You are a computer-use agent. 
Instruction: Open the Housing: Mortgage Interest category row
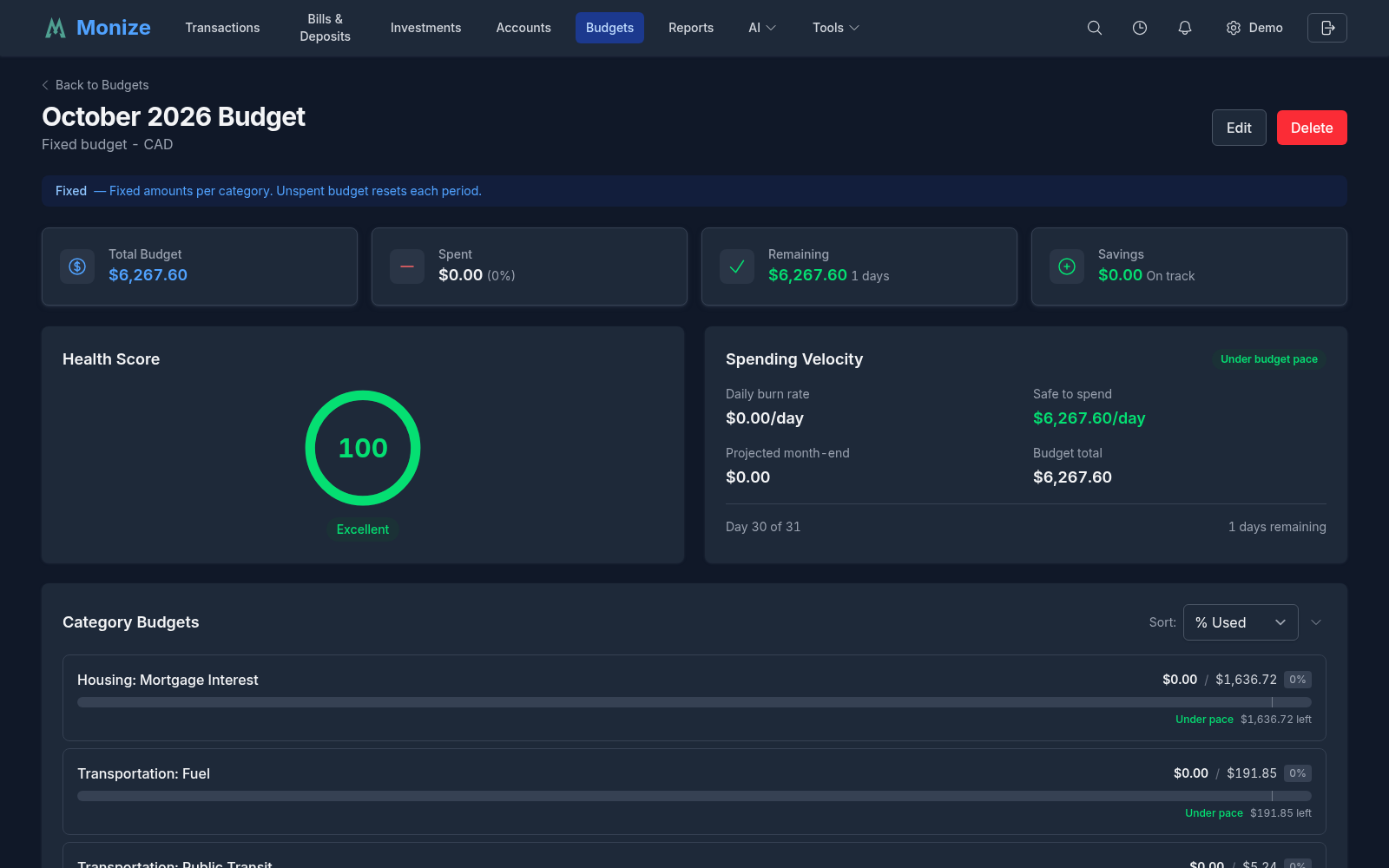(694, 698)
